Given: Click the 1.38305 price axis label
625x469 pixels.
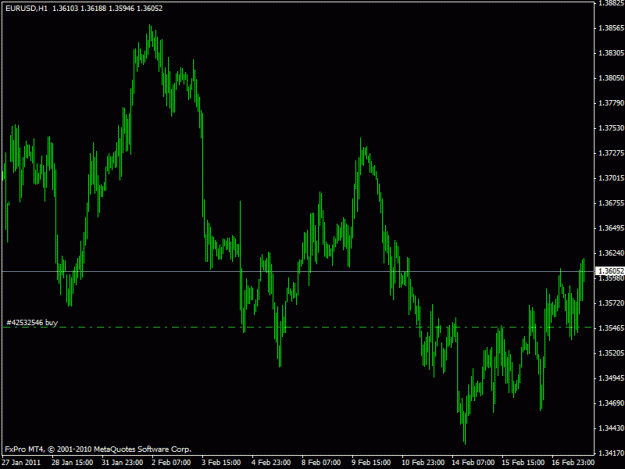Looking at the screenshot, I should coord(611,53).
